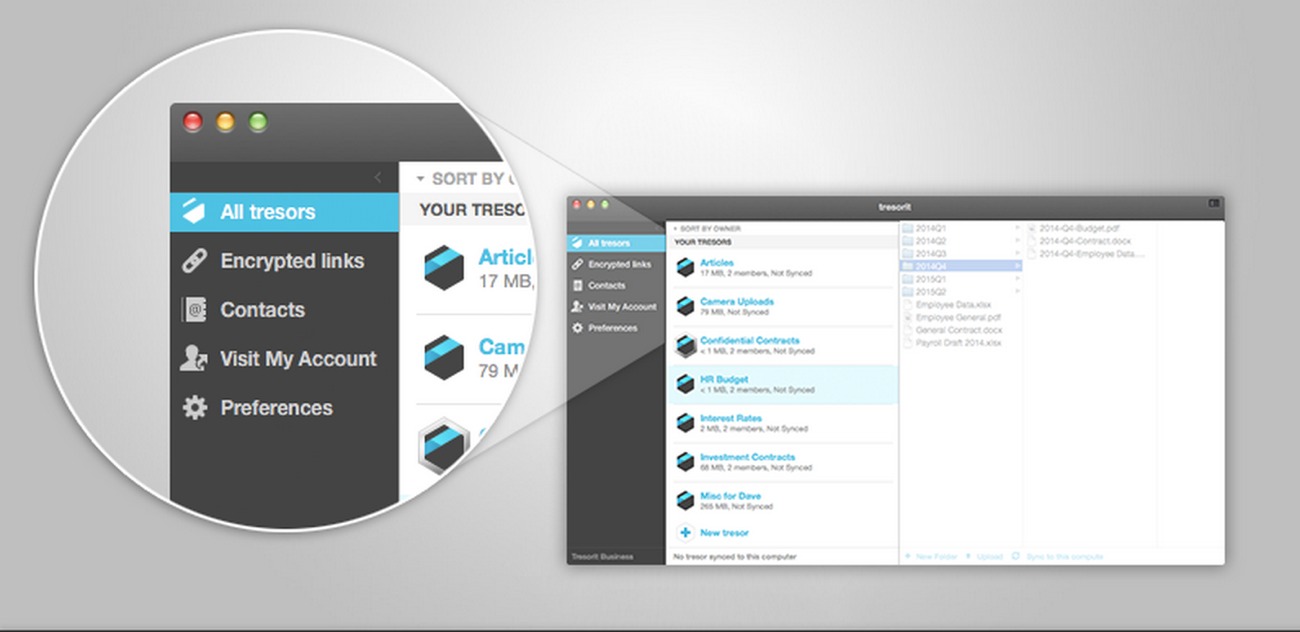Screen dimensions: 1300x632
Task: Expand the 2014Q3 folder arrow
Action: click(1018, 254)
